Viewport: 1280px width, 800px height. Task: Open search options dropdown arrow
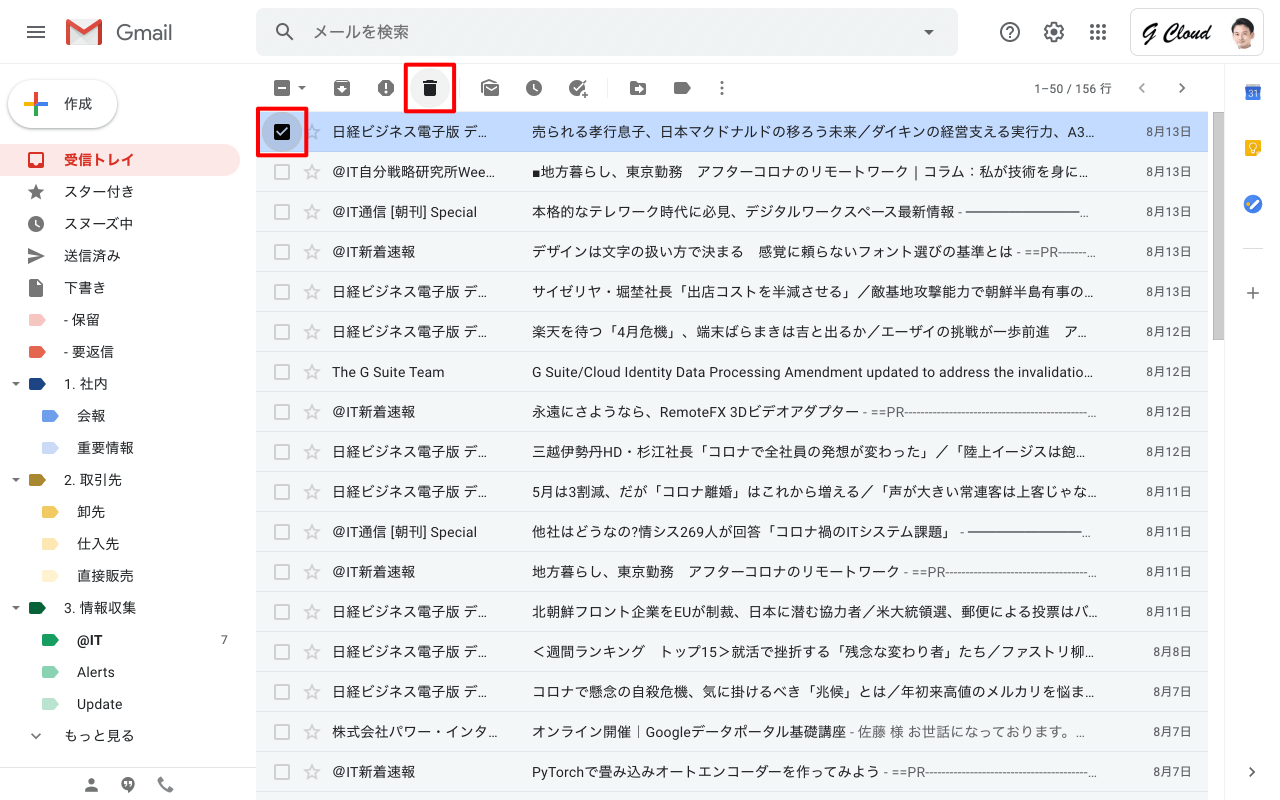point(929,32)
